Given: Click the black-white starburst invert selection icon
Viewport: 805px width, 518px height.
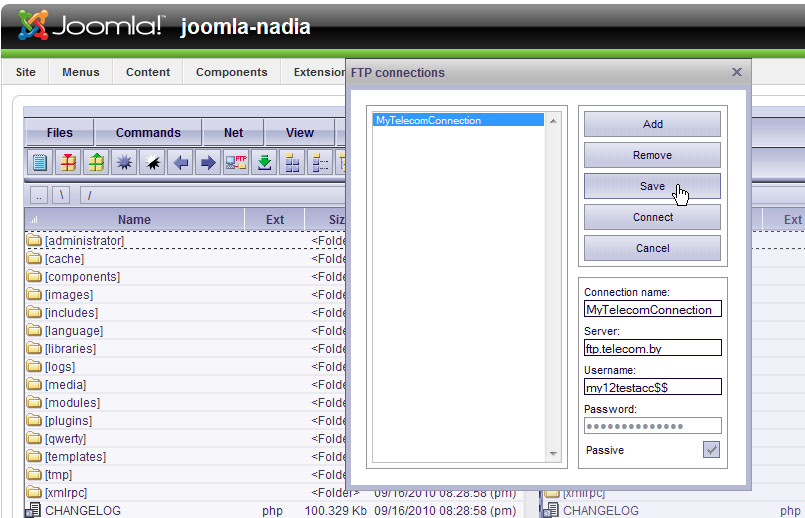Looking at the screenshot, I should point(152,163).
